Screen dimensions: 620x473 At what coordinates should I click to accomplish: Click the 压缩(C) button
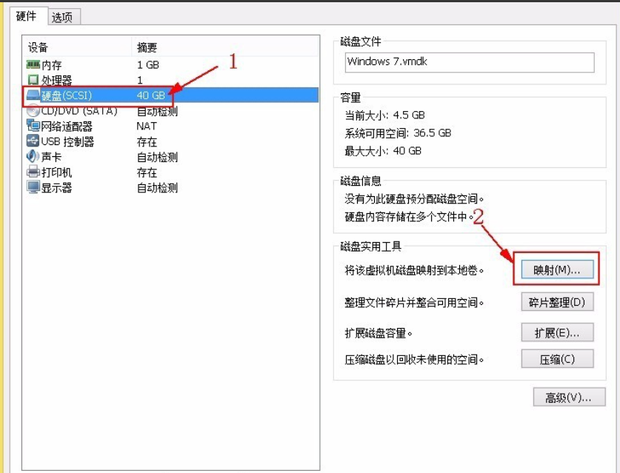(x=557, y=359)
